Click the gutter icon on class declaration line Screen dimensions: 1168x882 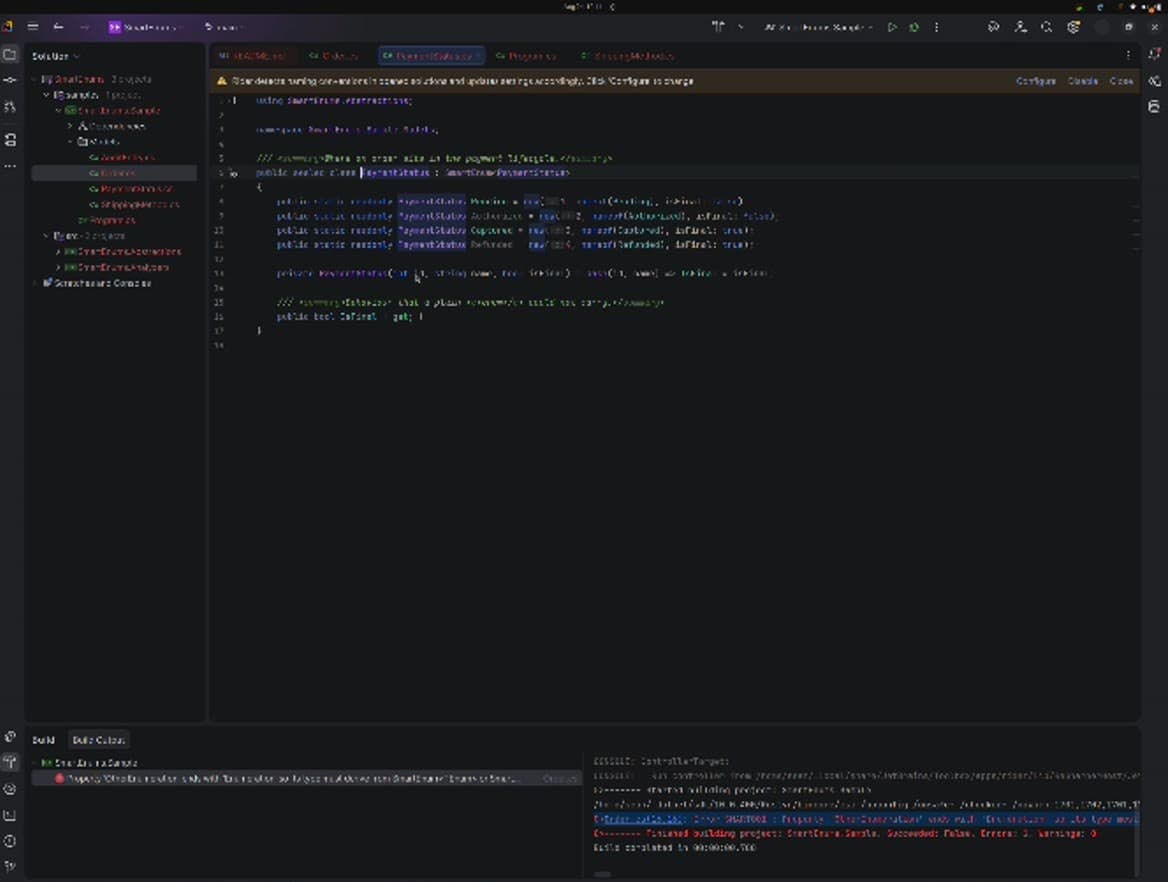point(233,173)
